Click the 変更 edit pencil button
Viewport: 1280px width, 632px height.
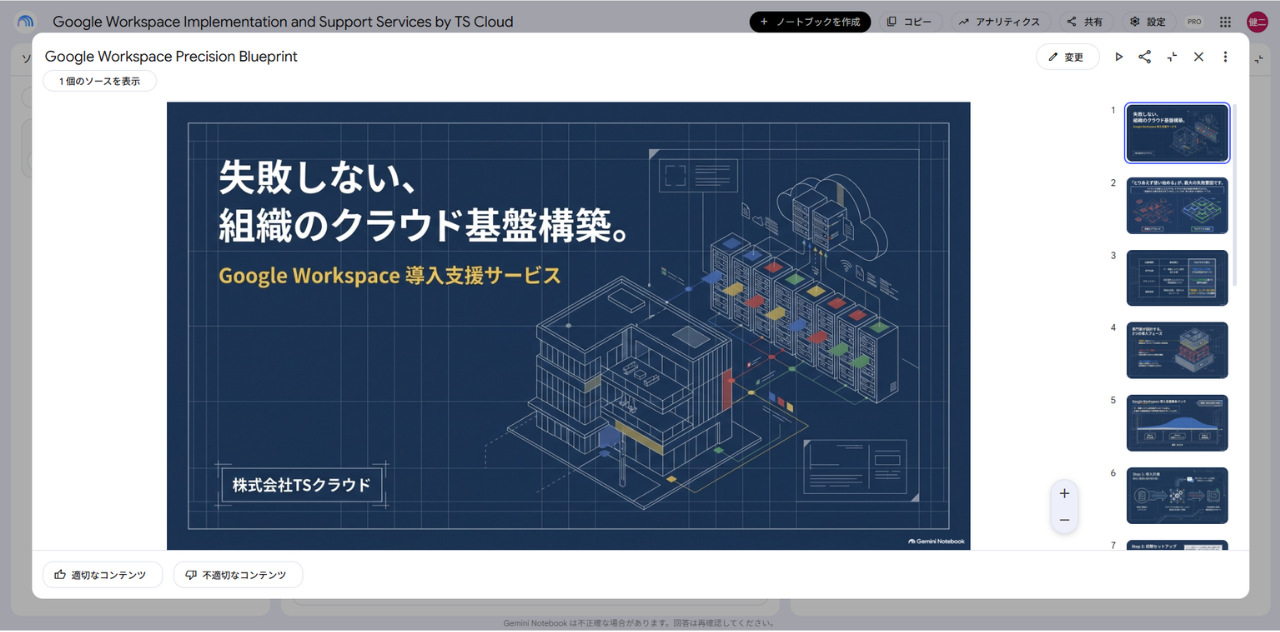1067,57
